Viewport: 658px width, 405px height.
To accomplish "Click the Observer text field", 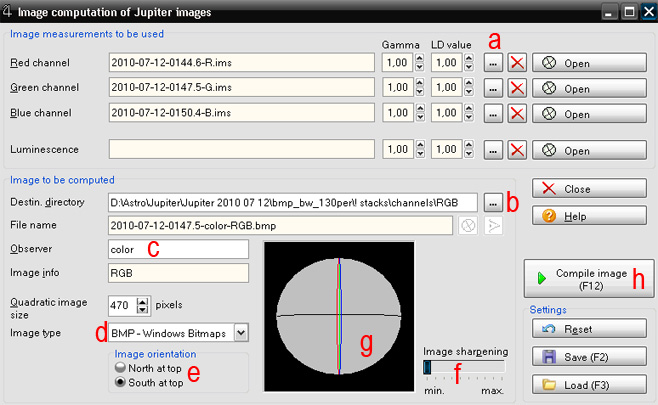I will coord(178,247).
